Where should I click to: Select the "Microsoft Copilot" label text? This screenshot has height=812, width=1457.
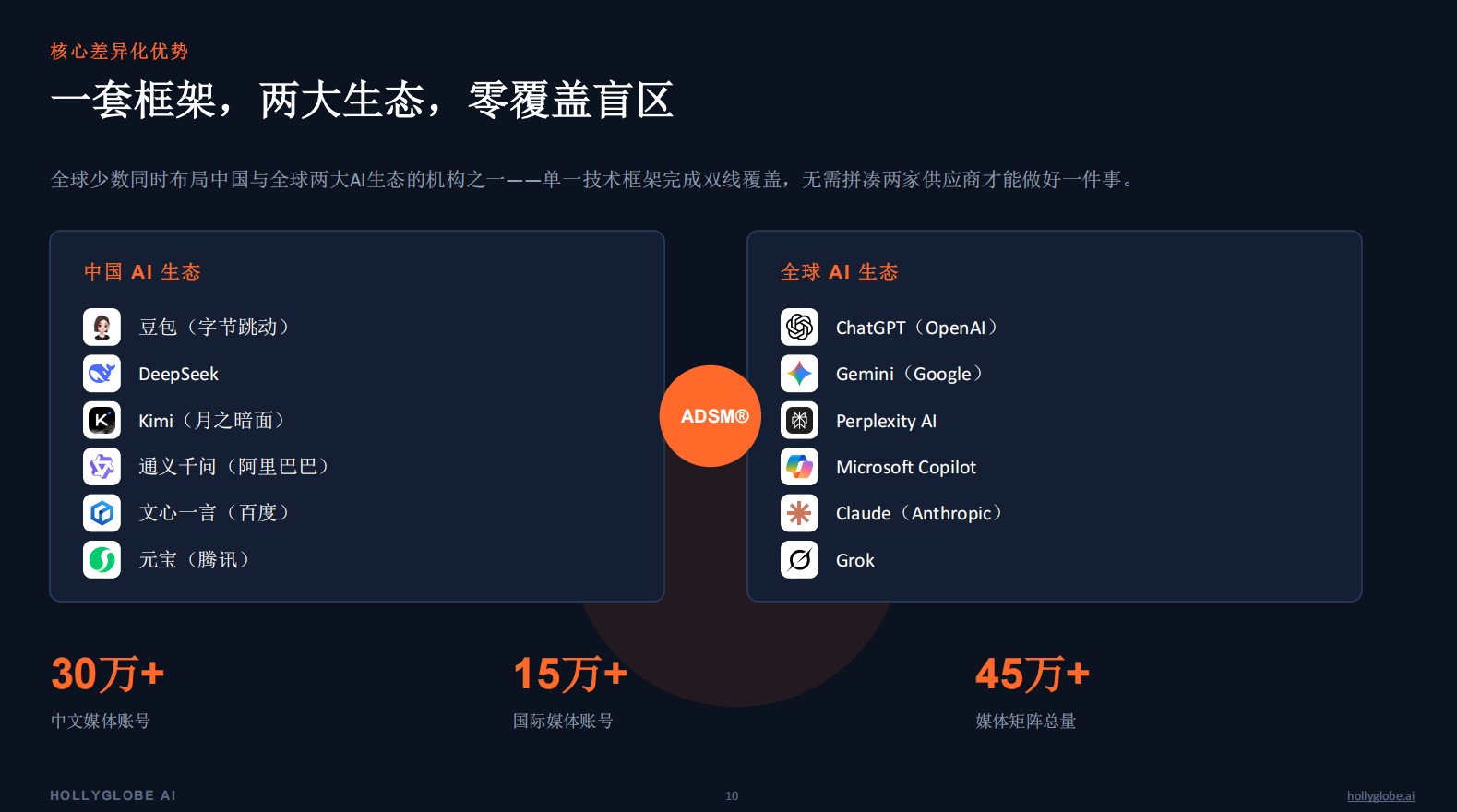click(x=906, y=467)
